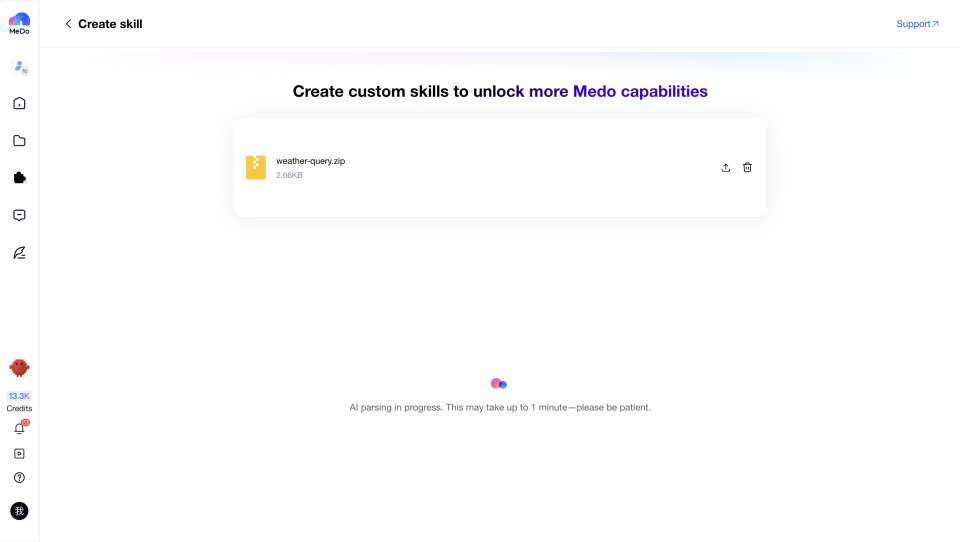
Task: Click the 2.66KB file size text
Action: click(x=289, y=175)
